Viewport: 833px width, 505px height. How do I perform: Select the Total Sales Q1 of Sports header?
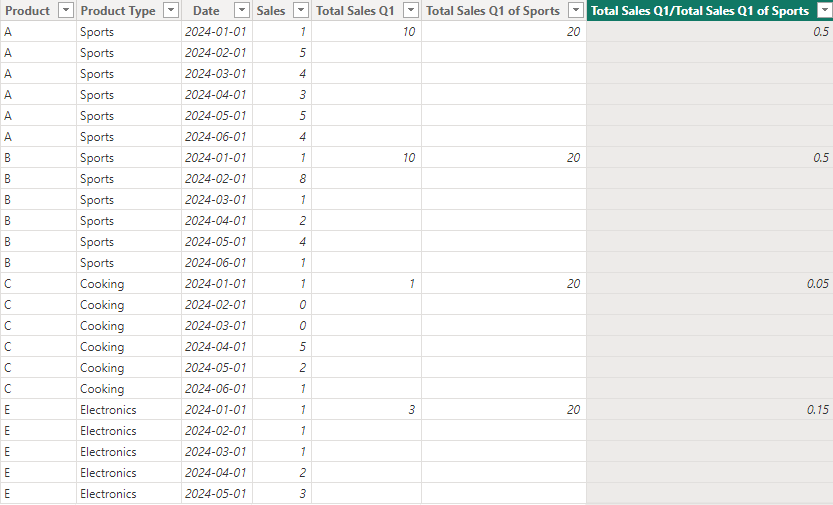tap(493, 11)
